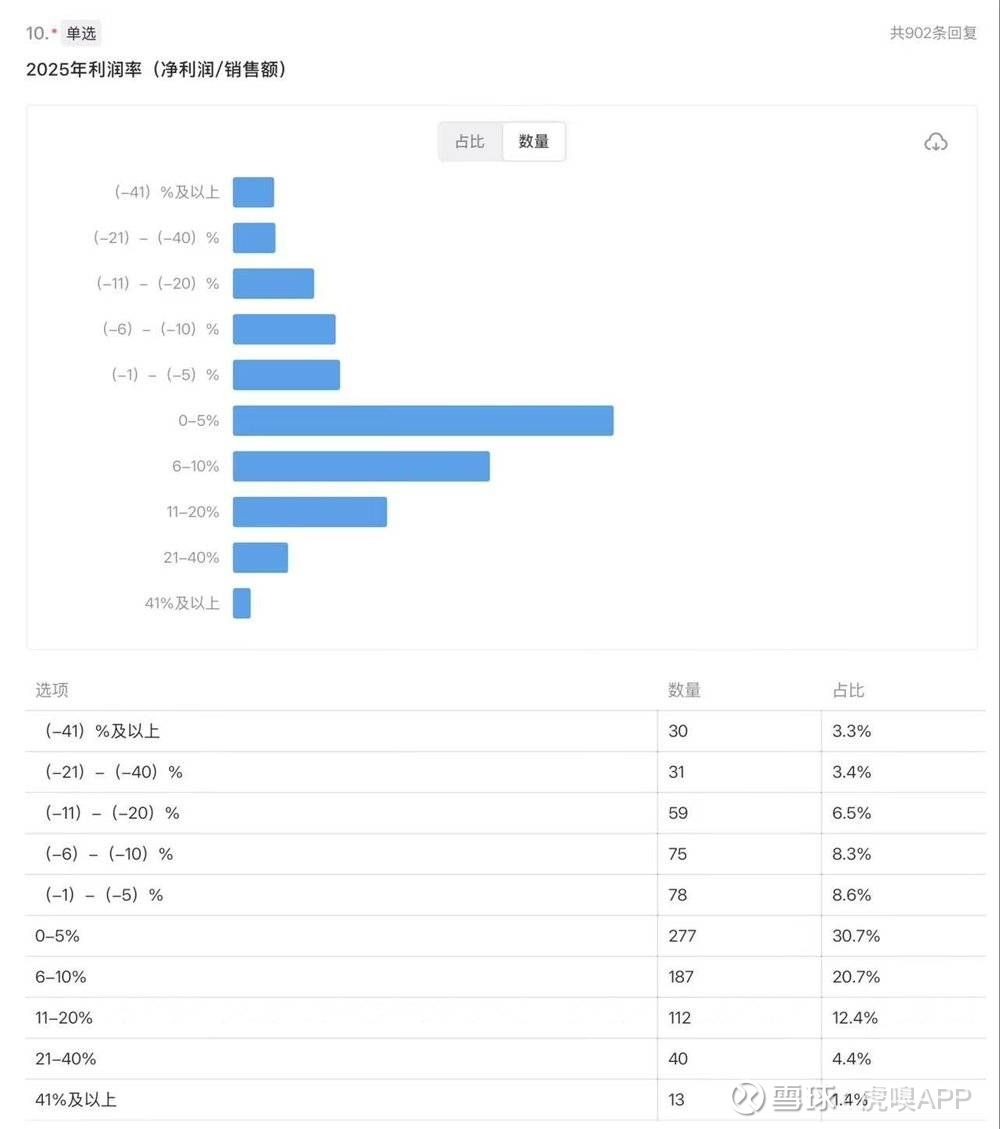This screenshot has height=1129, width=1000.
Task: Click the 占比 table column header
Action: (848, 690)
